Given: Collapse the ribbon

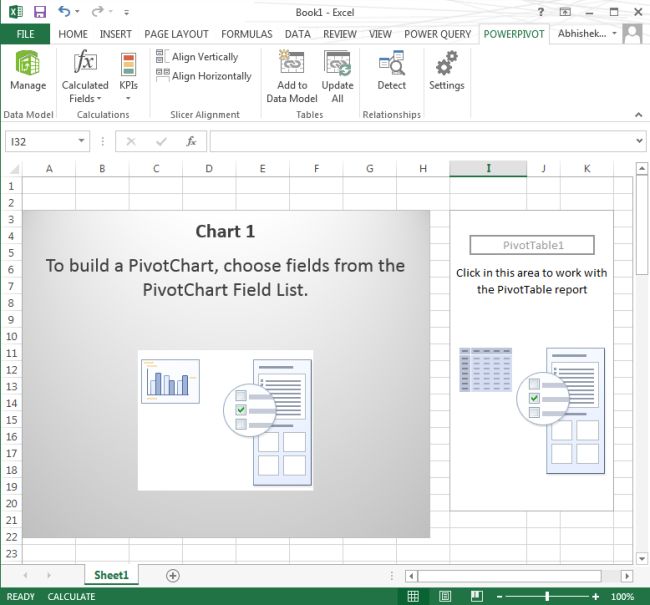Looking at the screenshot, I should pos(638,114).
